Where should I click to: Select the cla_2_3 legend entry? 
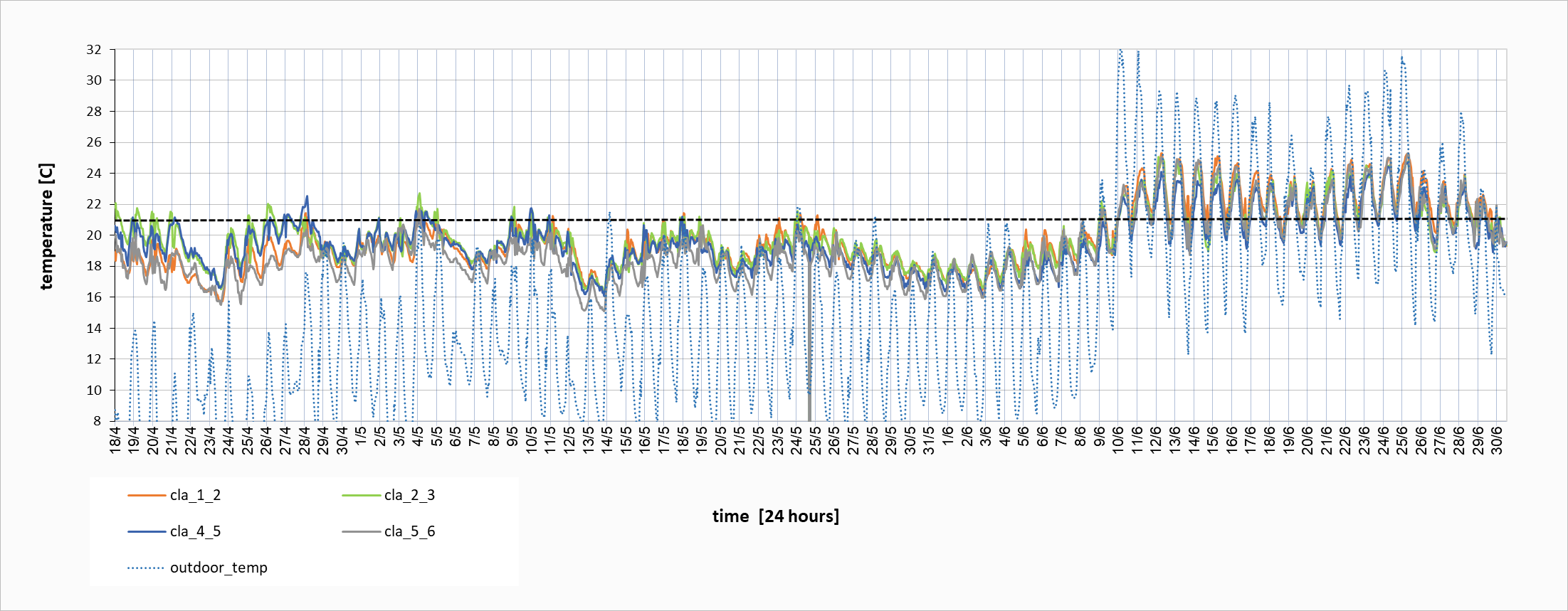[409, 495]
